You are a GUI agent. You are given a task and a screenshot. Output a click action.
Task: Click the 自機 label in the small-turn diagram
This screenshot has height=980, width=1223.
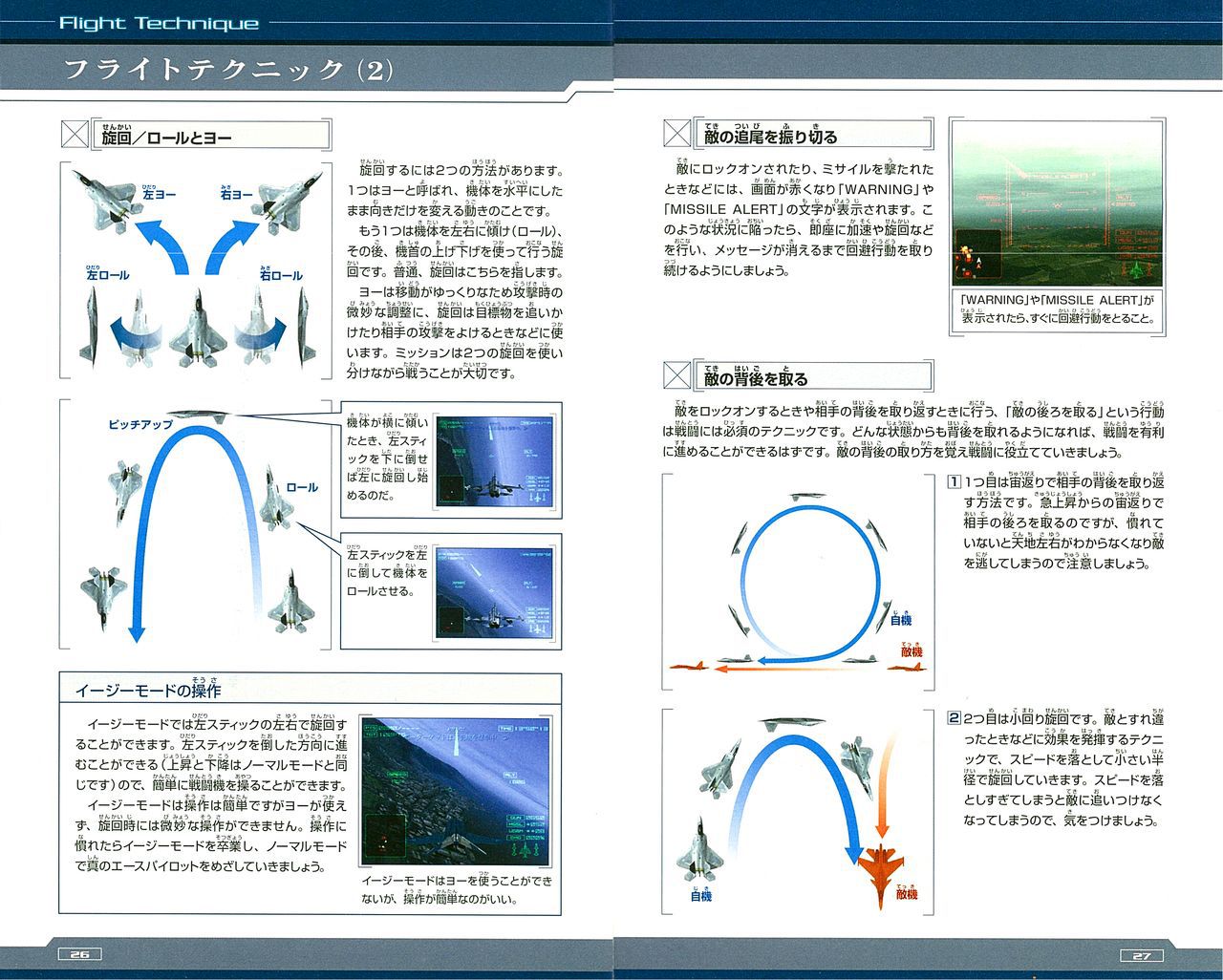click(x=700, y=895)
